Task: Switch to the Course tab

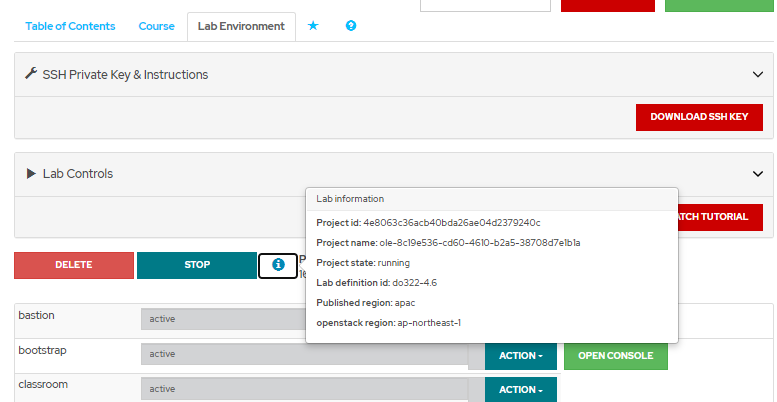Action: [x=157, y=26]
